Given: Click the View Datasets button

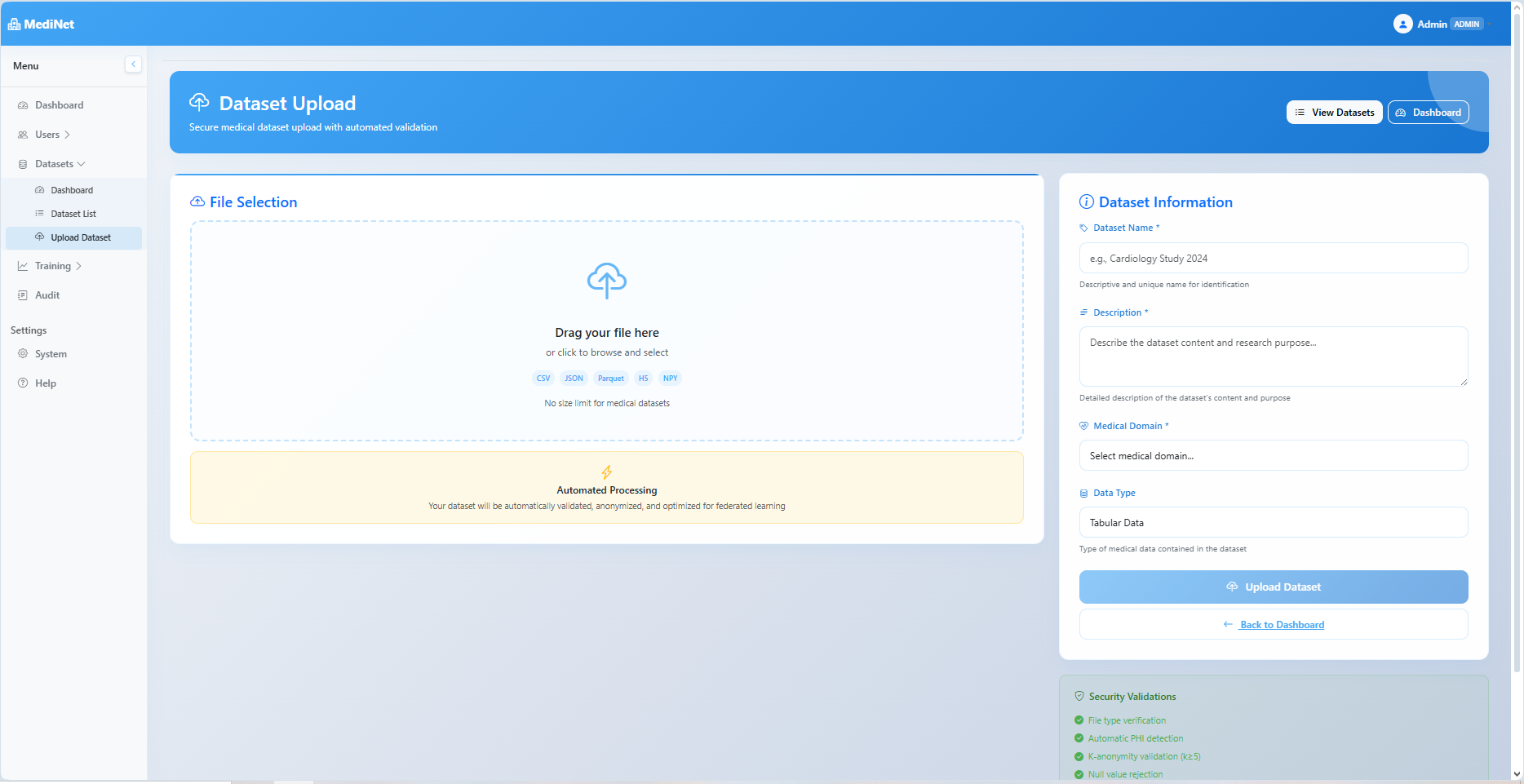Looking at the screenshot, I should pos(1334,112).
